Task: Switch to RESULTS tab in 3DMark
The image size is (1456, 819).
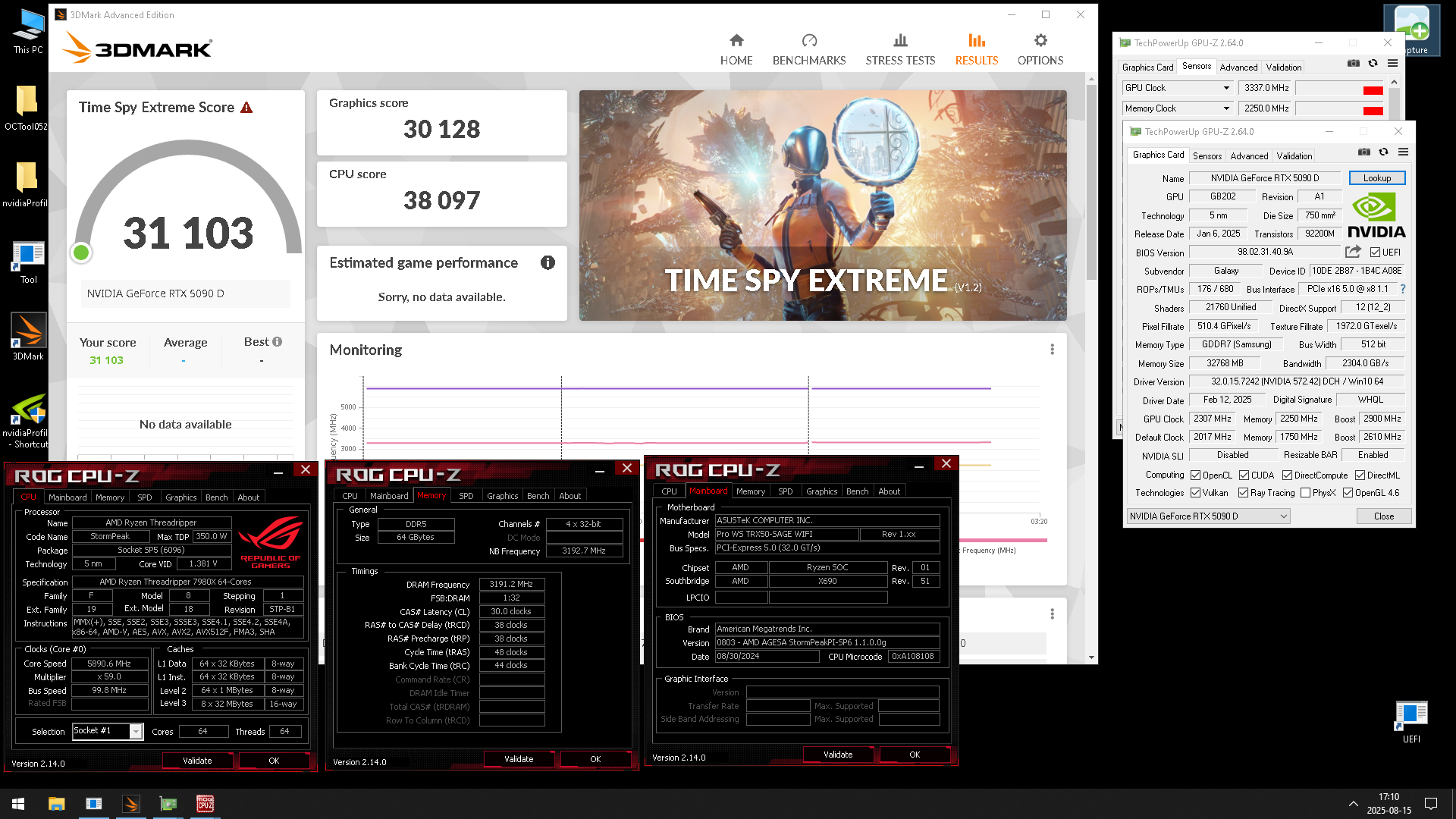Action: (976, 50)
